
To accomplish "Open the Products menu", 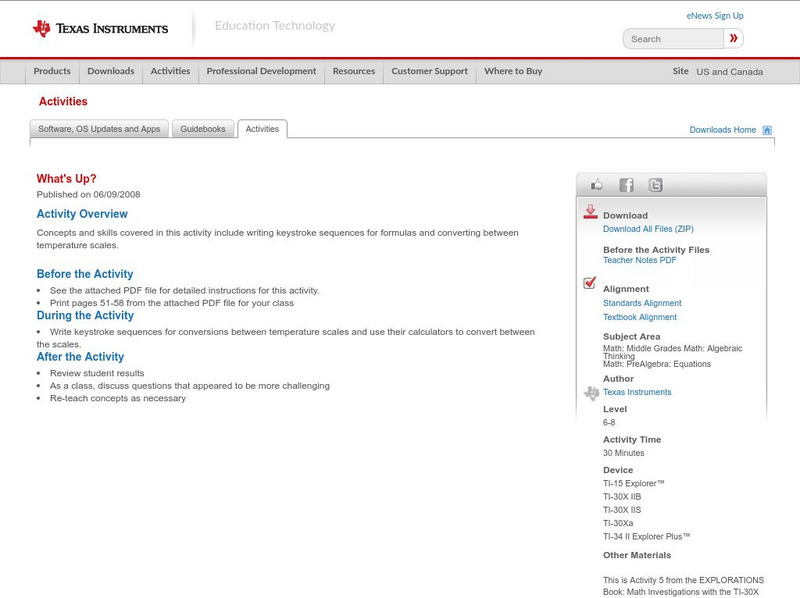I will 52,71.
